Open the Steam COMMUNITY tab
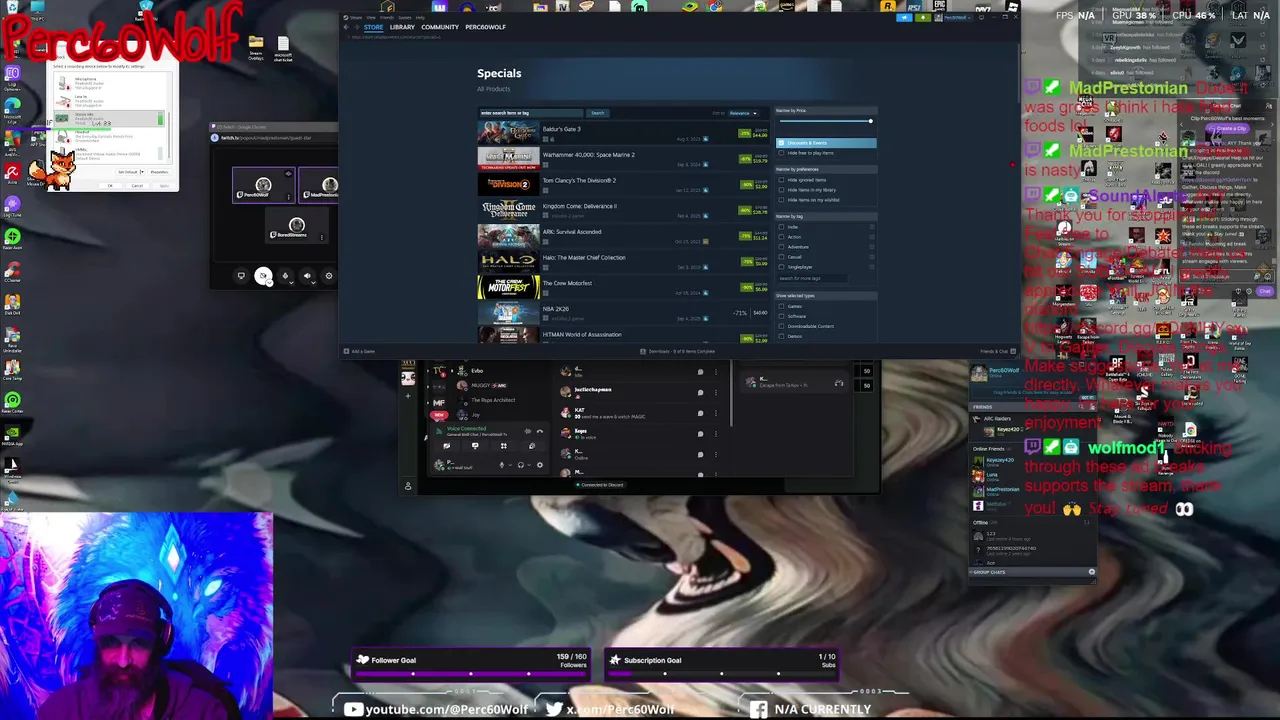 click(x=440, y=27)
